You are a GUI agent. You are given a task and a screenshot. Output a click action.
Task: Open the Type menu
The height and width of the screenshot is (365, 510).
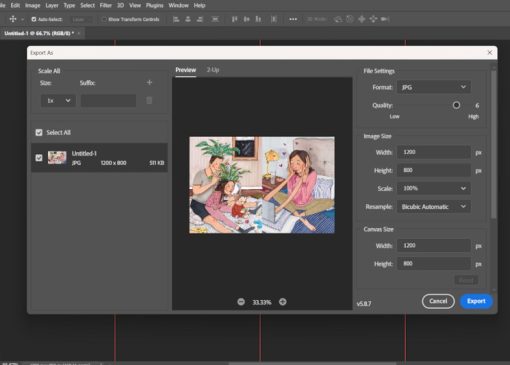point(69,5)
